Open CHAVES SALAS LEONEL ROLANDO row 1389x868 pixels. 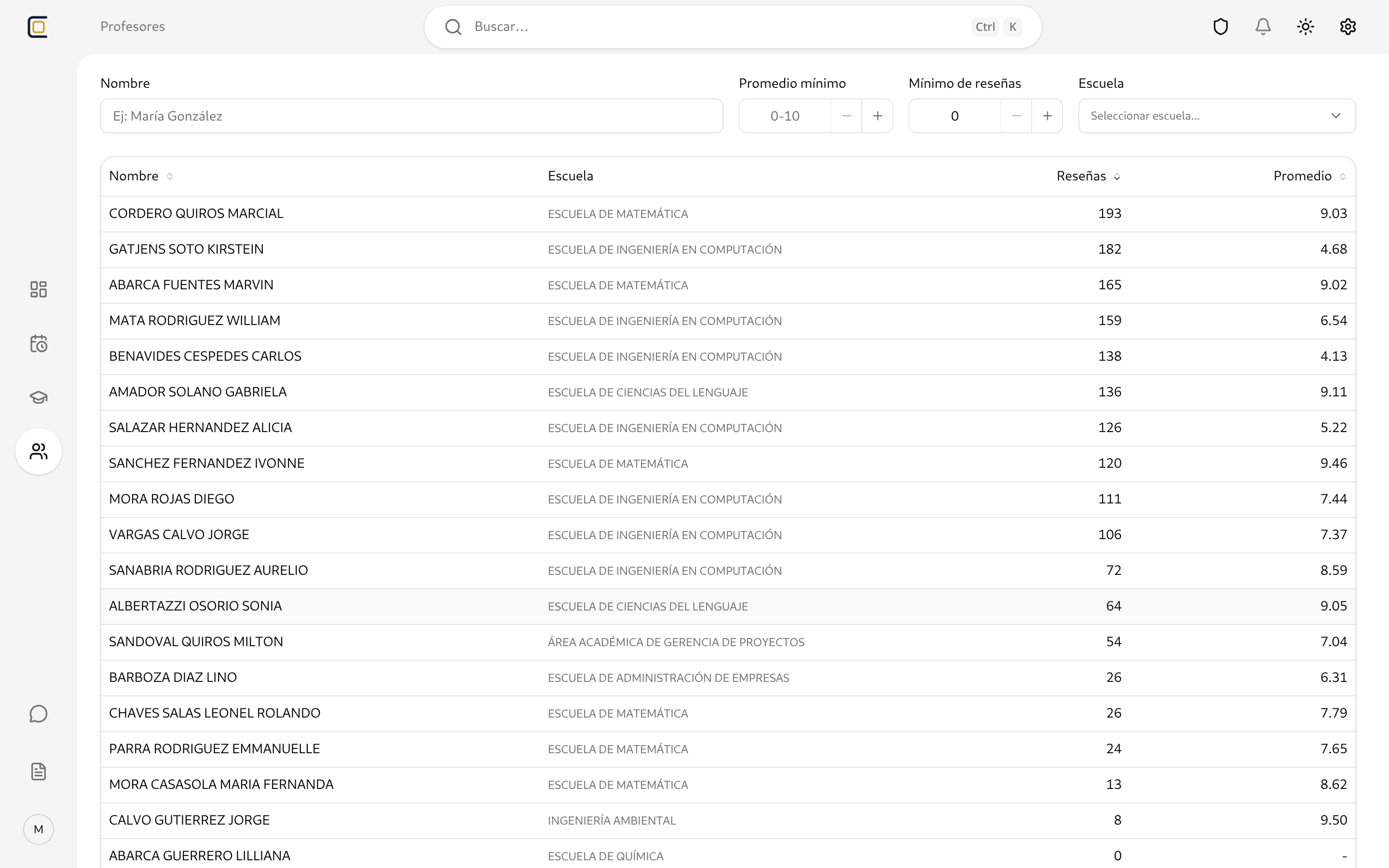tap(728, 713)
